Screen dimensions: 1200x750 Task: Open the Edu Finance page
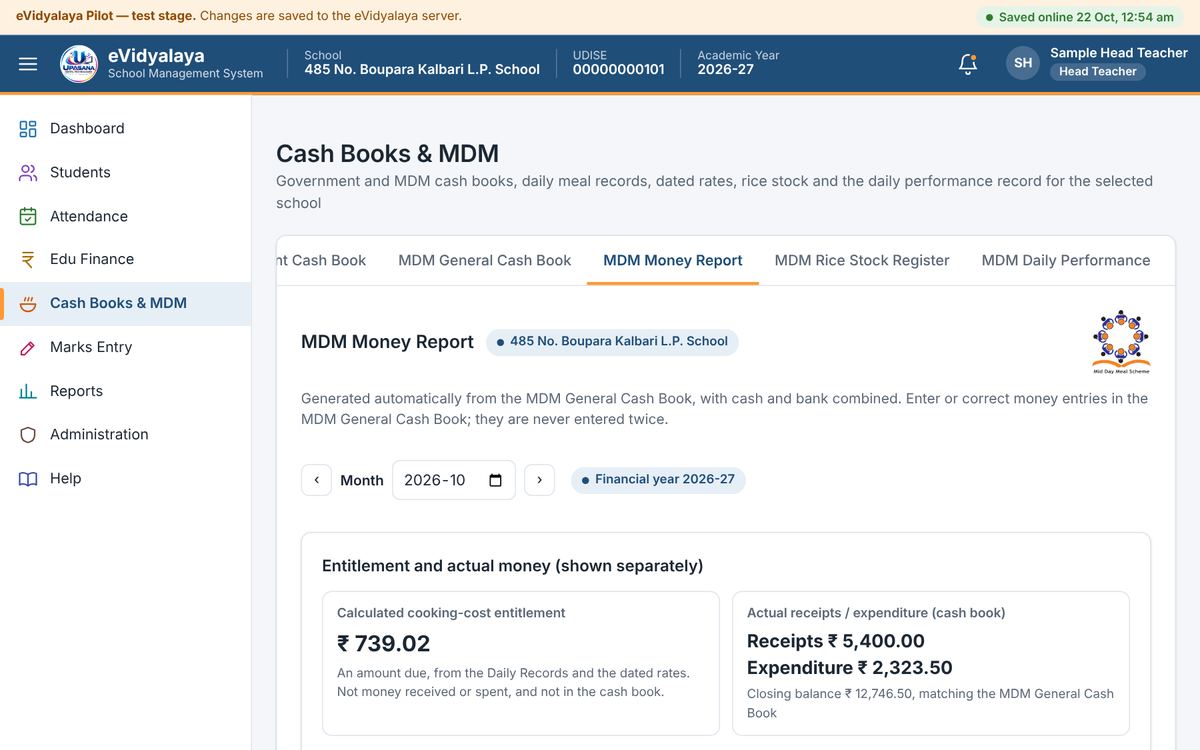[126, 260]
